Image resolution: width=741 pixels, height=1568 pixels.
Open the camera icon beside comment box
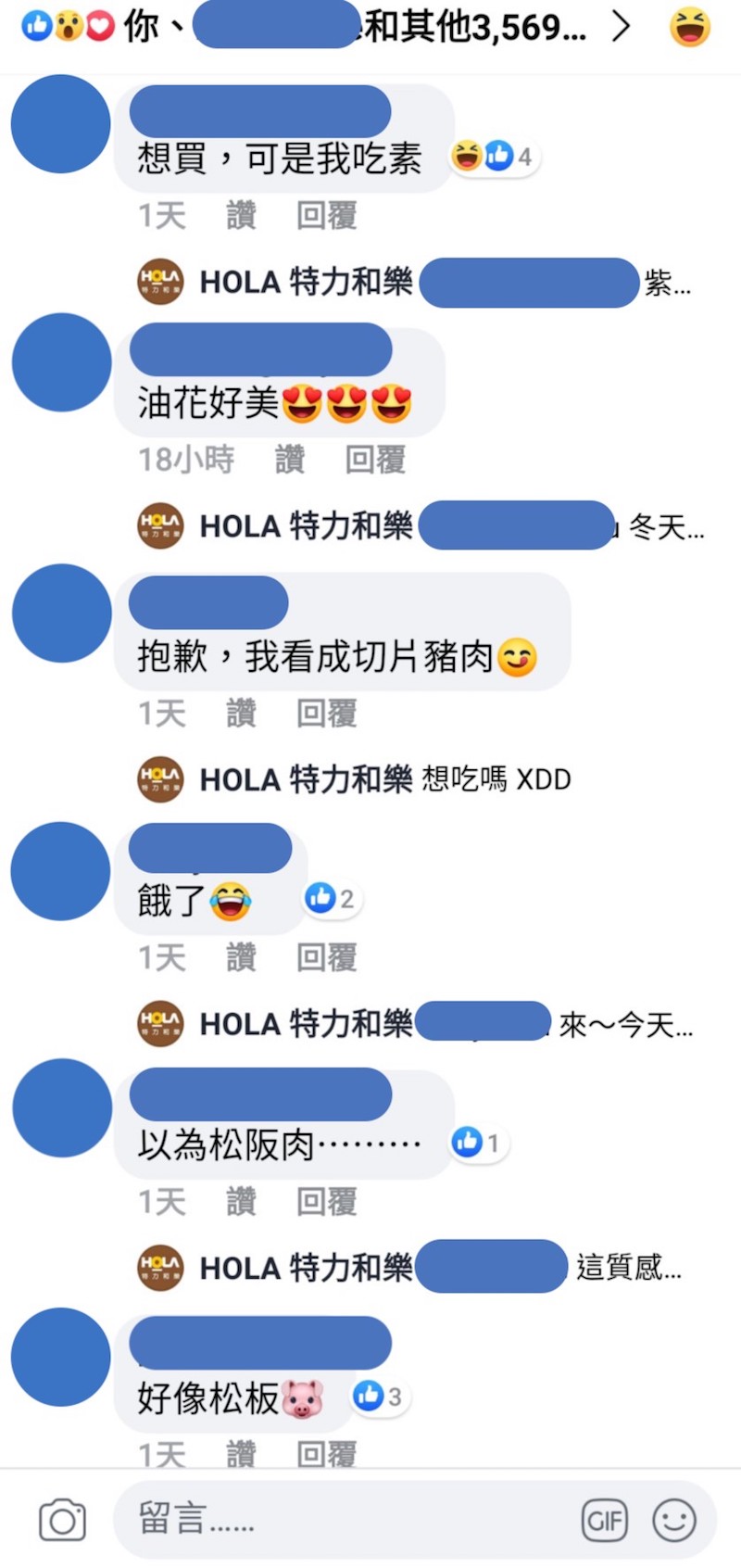pos(62,1521)
